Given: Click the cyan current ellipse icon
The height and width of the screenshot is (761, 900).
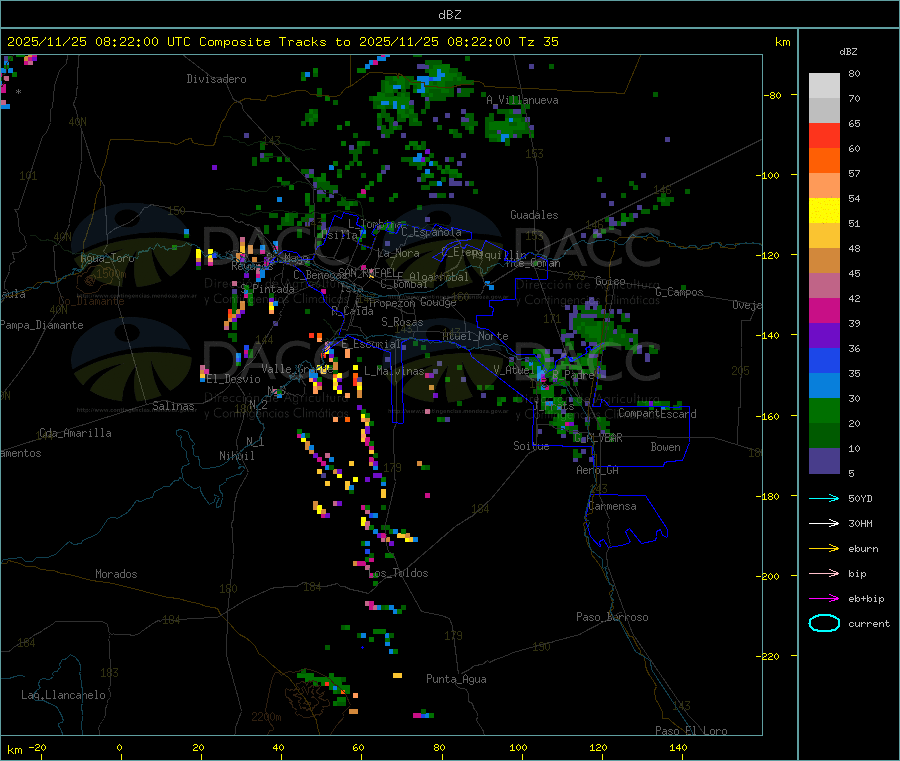Looking at the screenshot, I should 824,623.
